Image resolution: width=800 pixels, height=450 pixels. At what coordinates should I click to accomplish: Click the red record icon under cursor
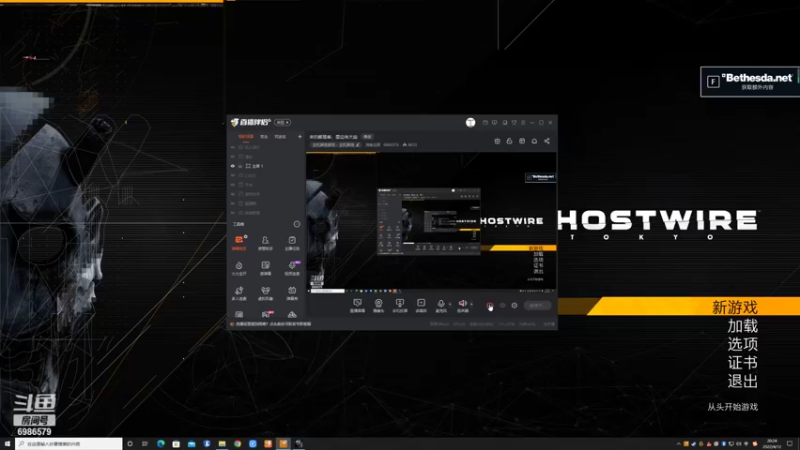pyautogui.click(x=489, y=305)
